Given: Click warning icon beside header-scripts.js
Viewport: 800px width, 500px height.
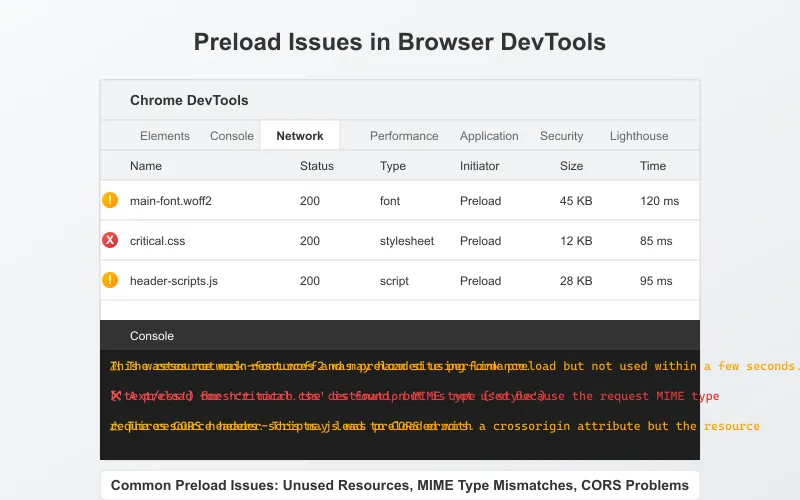Looking at the screenshot, I should 110,280.
